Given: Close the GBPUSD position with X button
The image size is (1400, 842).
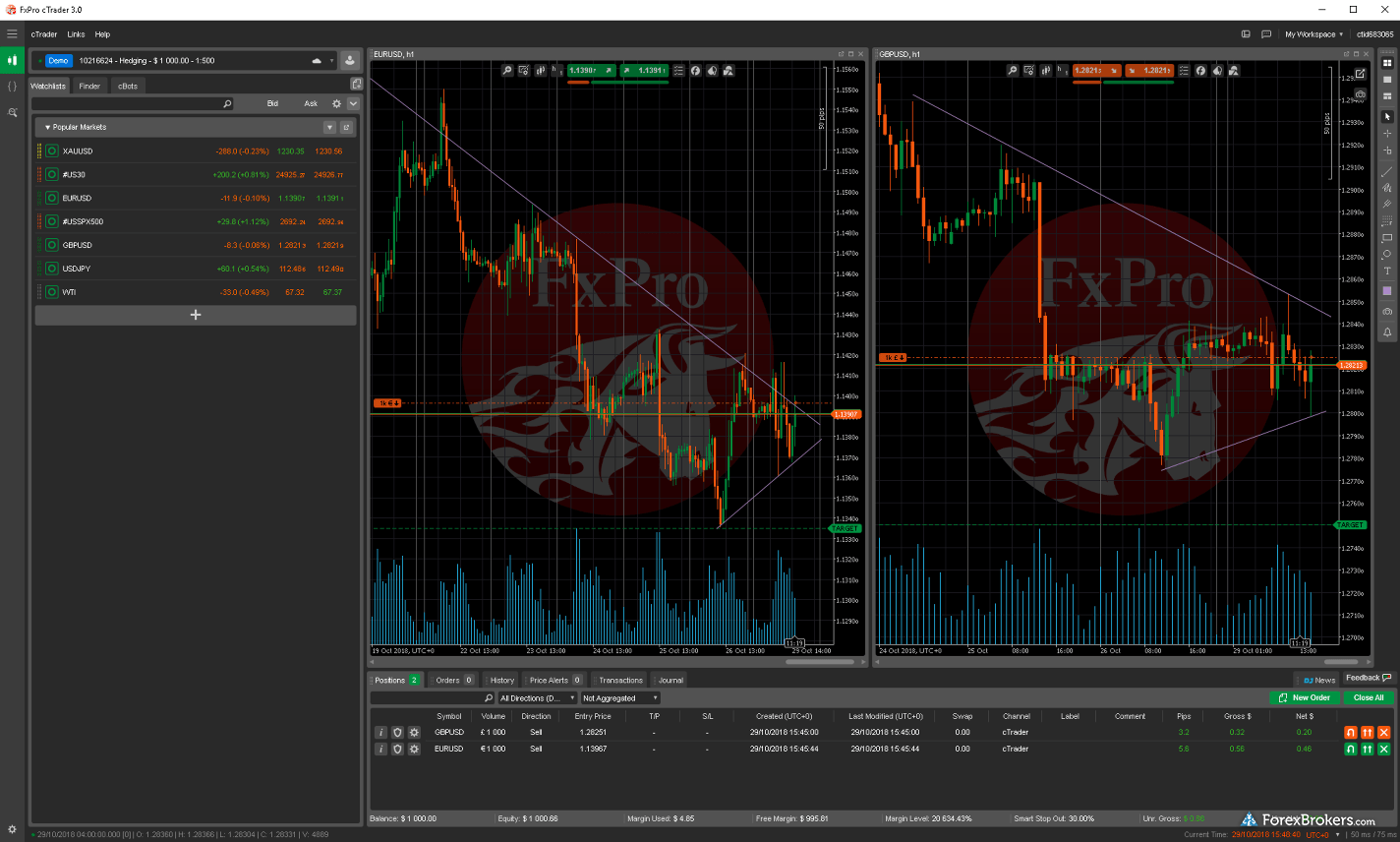Looking at the screenshot, I should pyautogui.click(x=1383, y=732).
